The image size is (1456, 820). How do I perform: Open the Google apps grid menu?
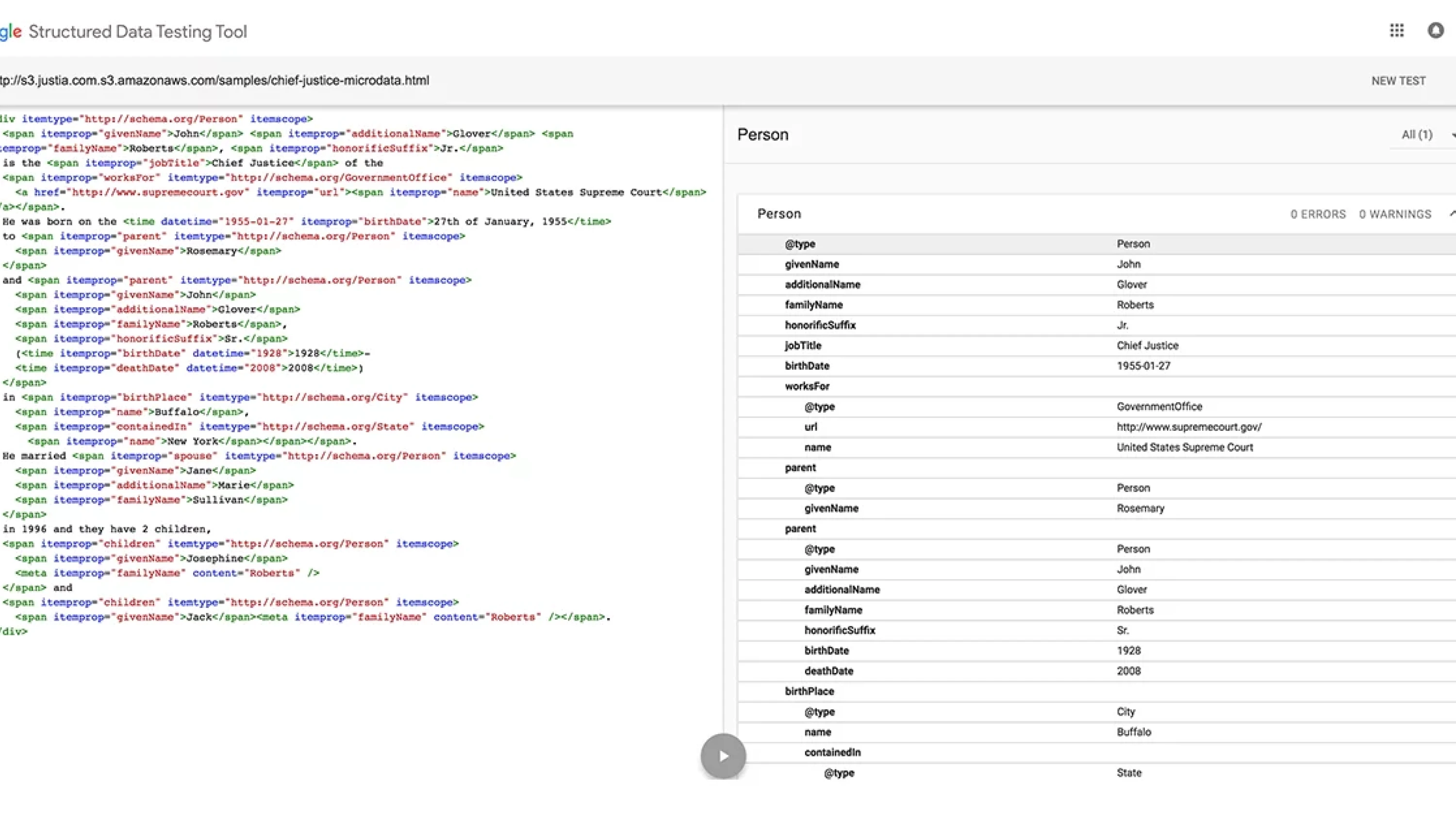pyautogui.click(x=1397, y=31)
